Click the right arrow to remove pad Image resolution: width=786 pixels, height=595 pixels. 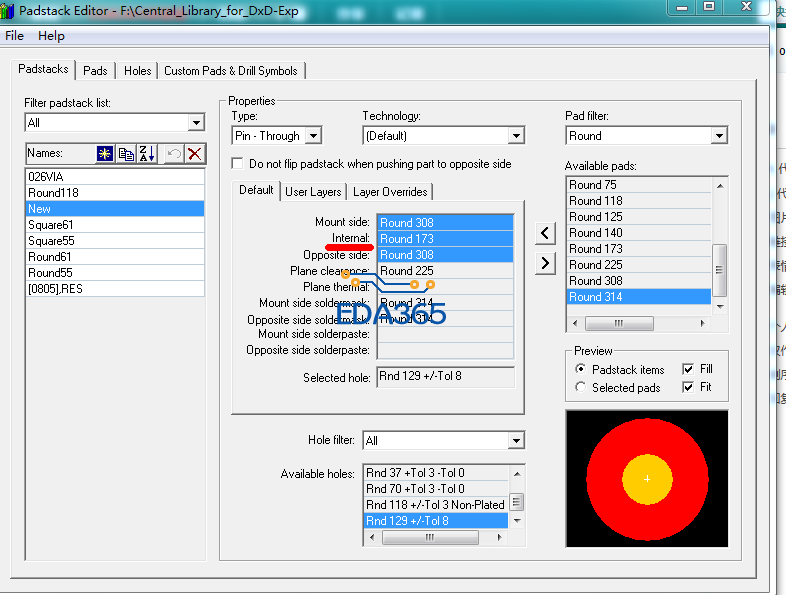[x=544, y=263]
